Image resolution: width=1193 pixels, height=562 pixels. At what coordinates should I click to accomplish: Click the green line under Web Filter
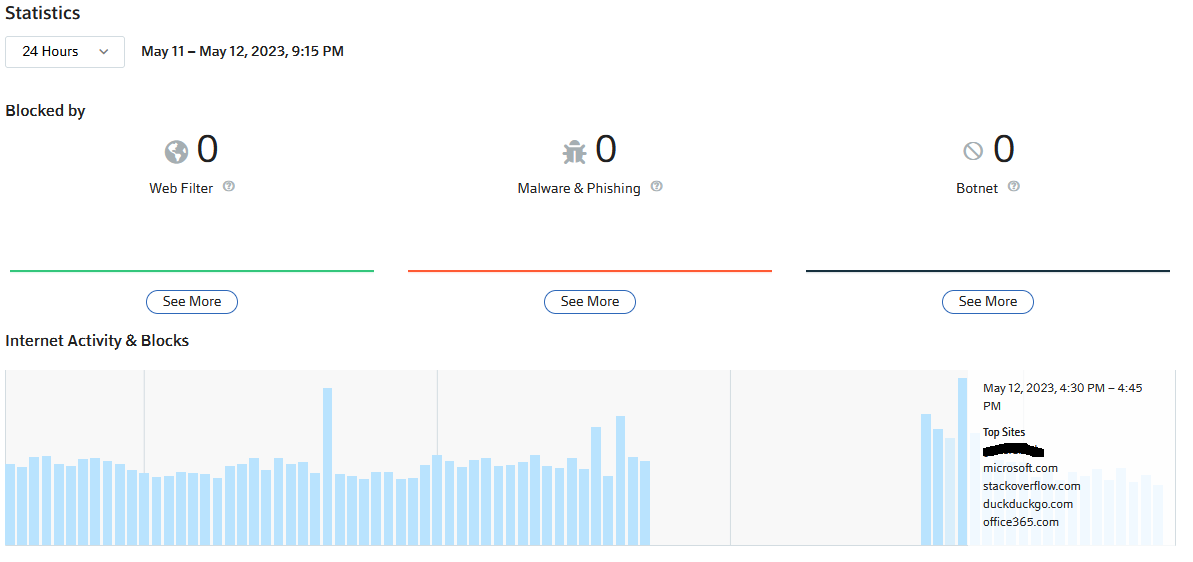pos(192,270)
